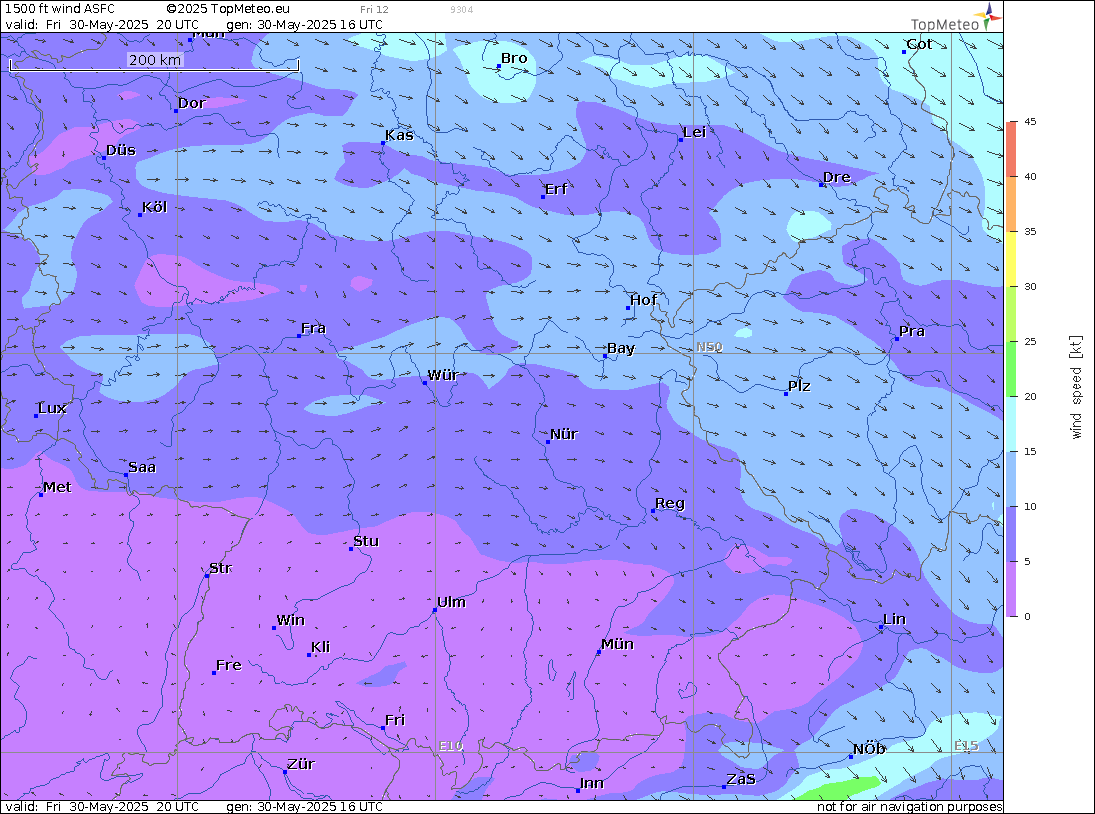1095x814 pixels.
Task: Click the '©2025 TopMeteo.eu' copyright text
Action: coord(228,9)
